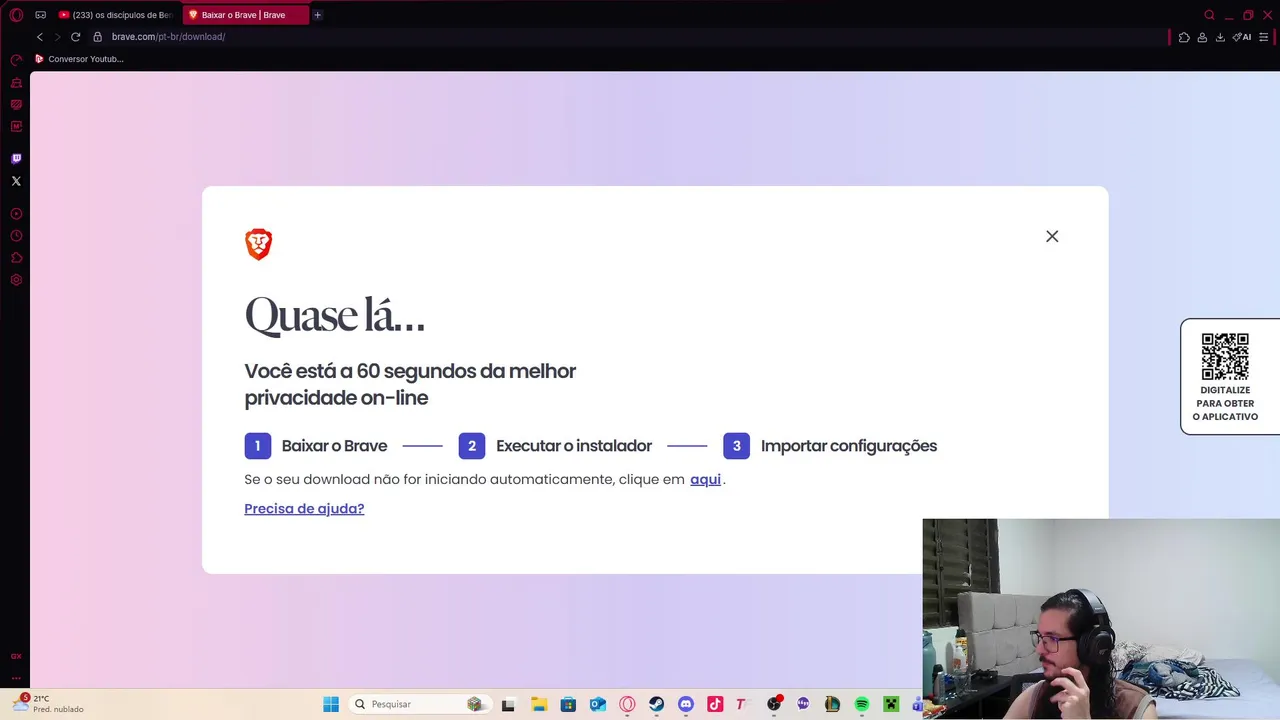
Task: Open a new tab with plus button
Action: coord(317,15)
